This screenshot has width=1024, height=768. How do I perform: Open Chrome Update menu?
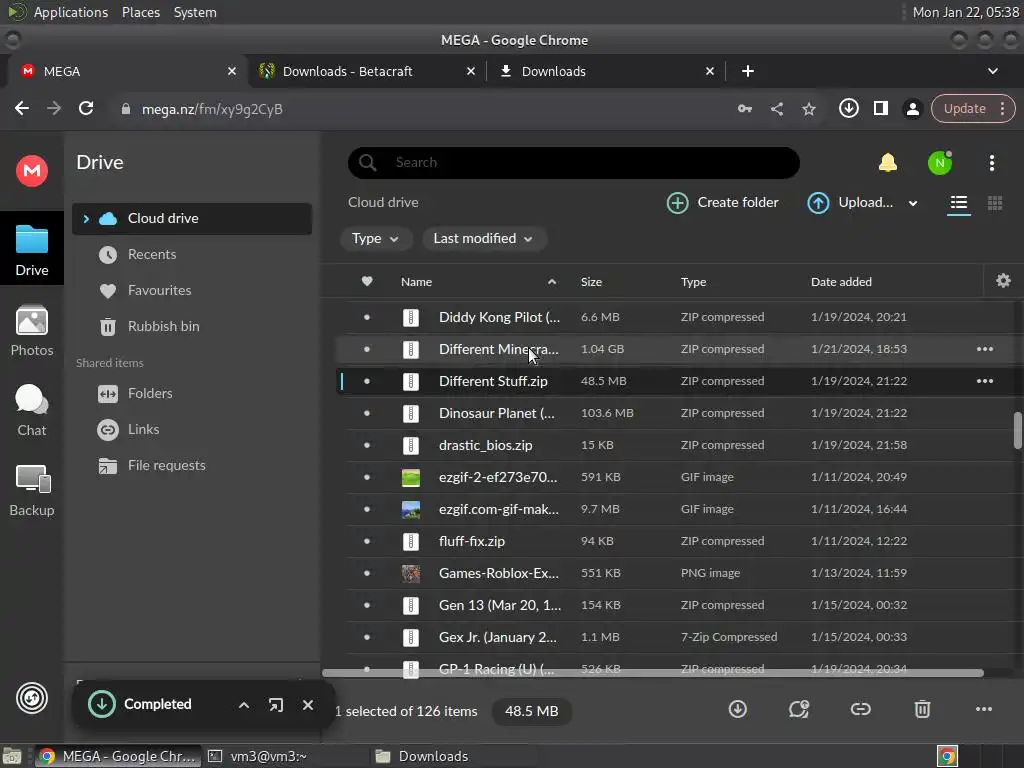(972, 108)
